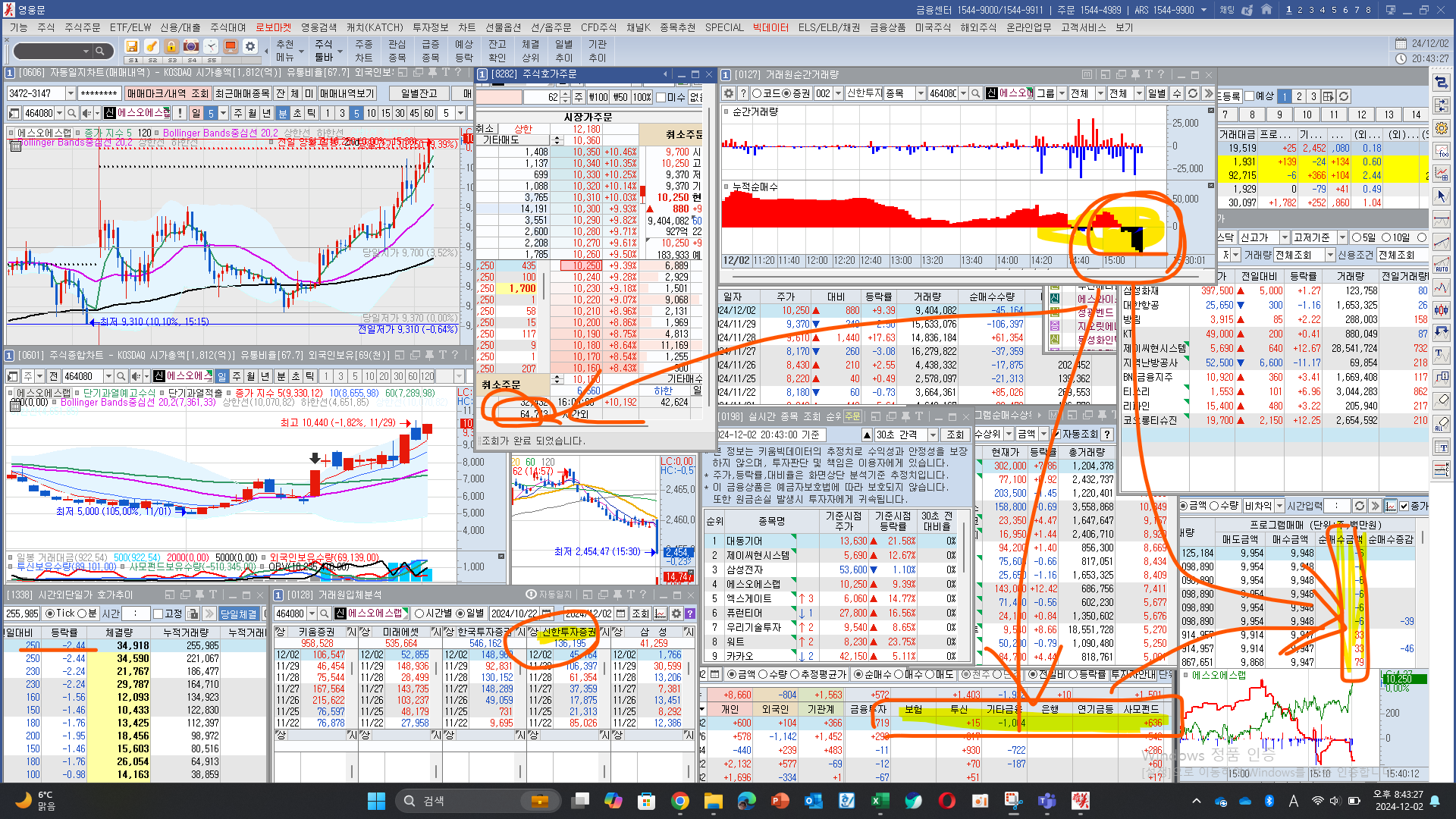1456x819 pixels.
Task: Click the padlock screen-lock icon
Action: tap(171, 47)
